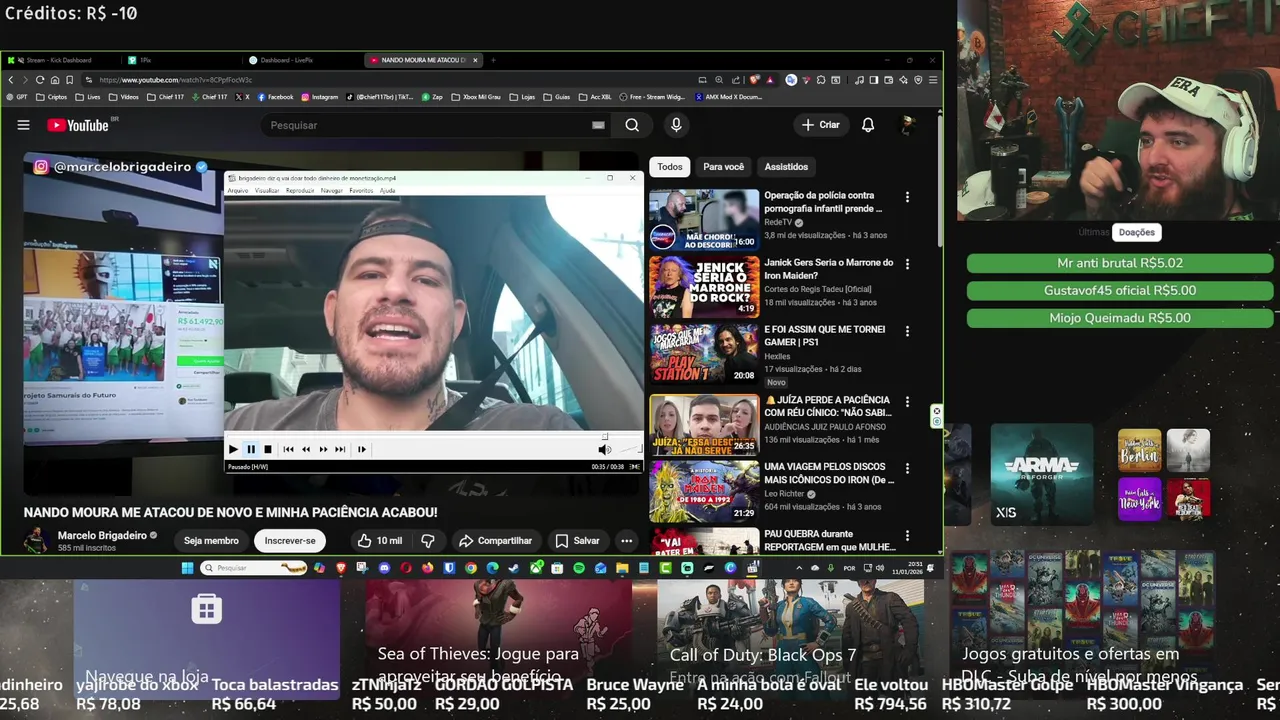Open options menu for Operação da polícia video
Viewport: 1280px width, 720px height.
pos(907,198)
